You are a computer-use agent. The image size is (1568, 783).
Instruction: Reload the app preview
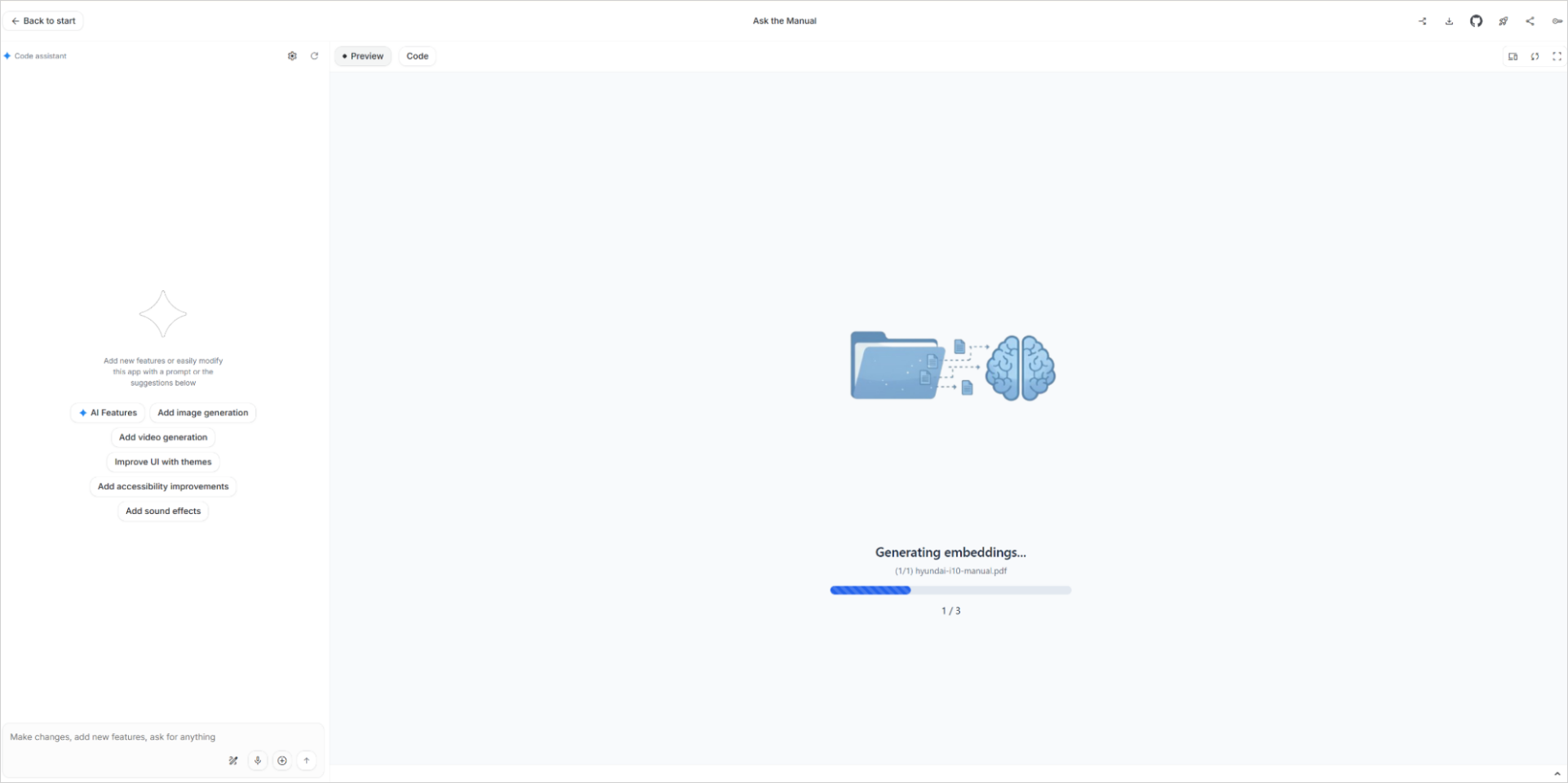(1535, 56)
